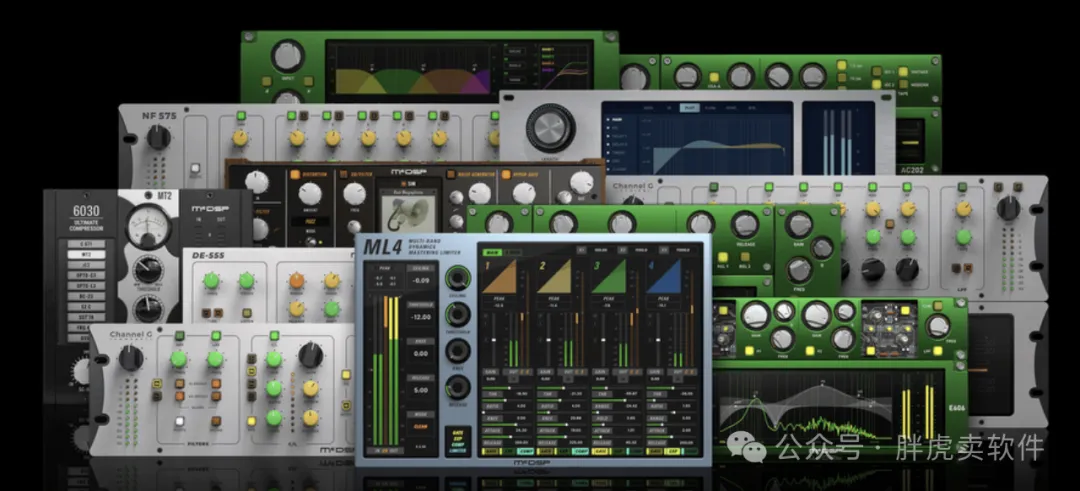Toggle the white lit button in Channel G Filters

click(x=180, y=421)
